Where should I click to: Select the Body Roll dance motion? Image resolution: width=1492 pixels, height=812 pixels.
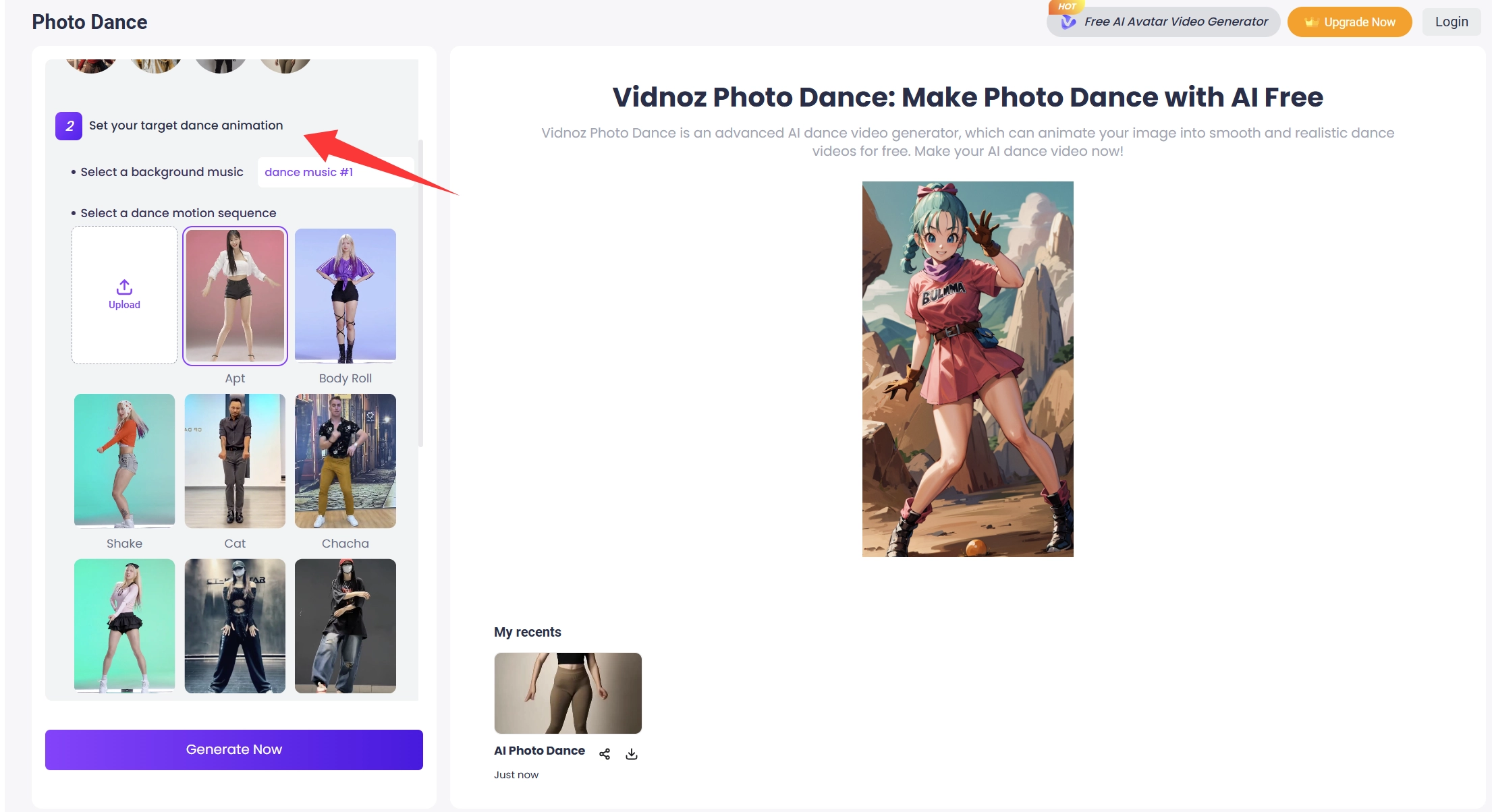345,295
